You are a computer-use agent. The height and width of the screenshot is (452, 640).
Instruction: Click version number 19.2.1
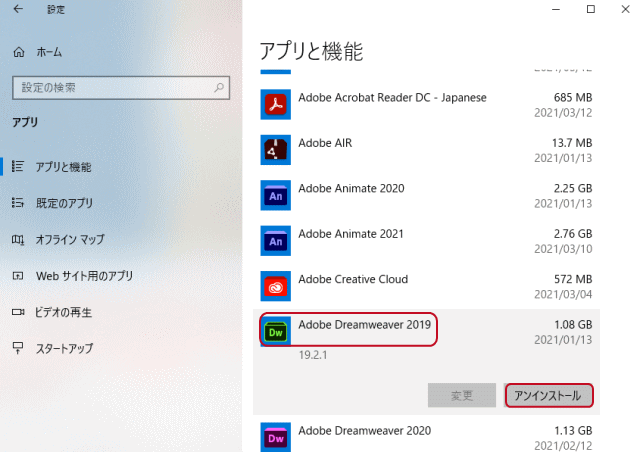click(x=313, y=355)
